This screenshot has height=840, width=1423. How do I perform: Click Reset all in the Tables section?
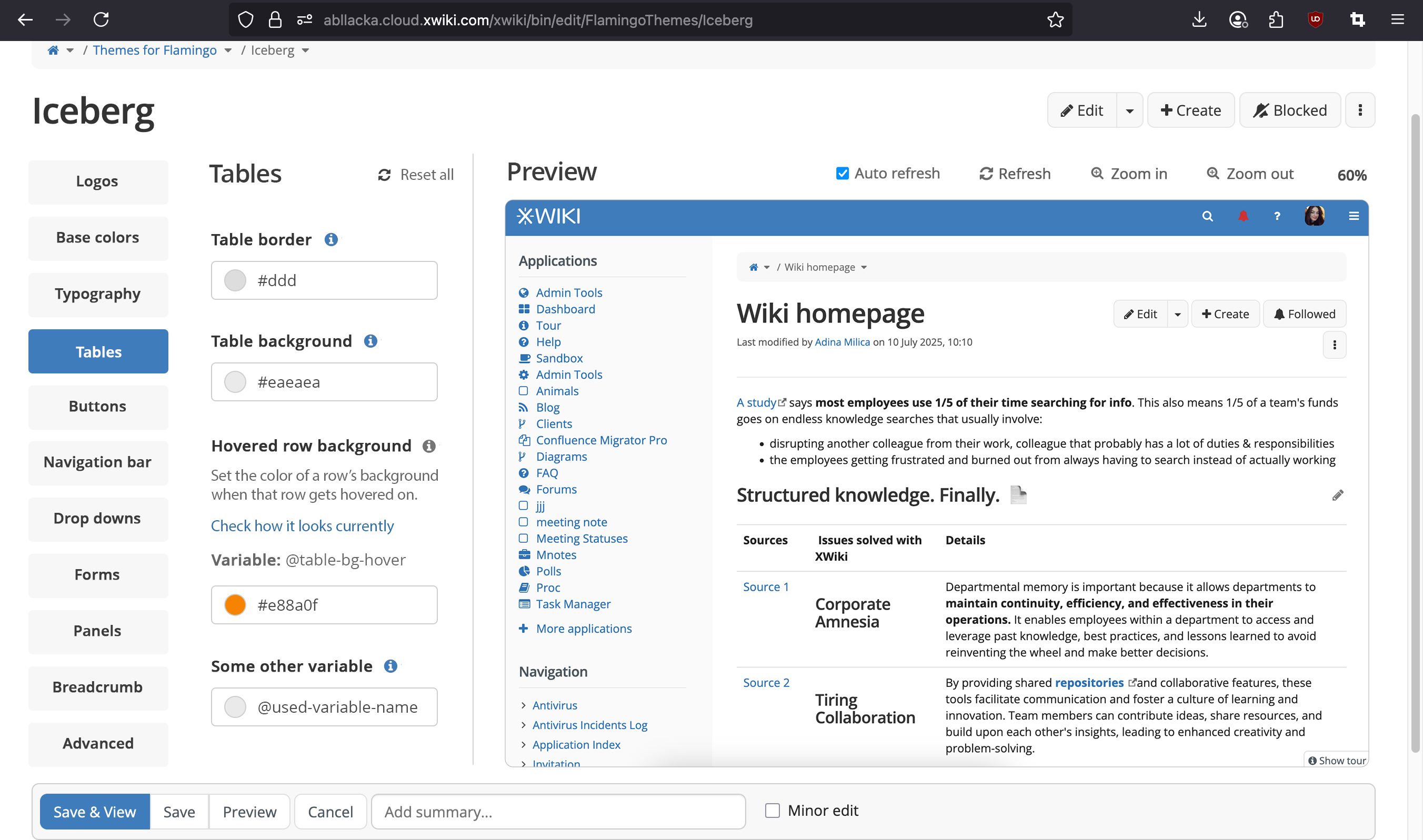tap(416, 175)
